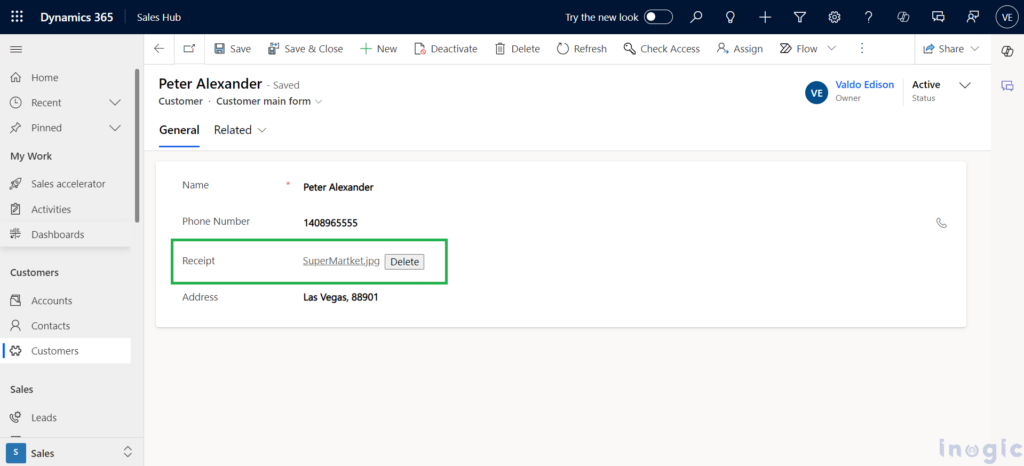Expand the Recent list in sidebar
Viewport: 1024px width, 466px height.
click(x=115, y=102)
